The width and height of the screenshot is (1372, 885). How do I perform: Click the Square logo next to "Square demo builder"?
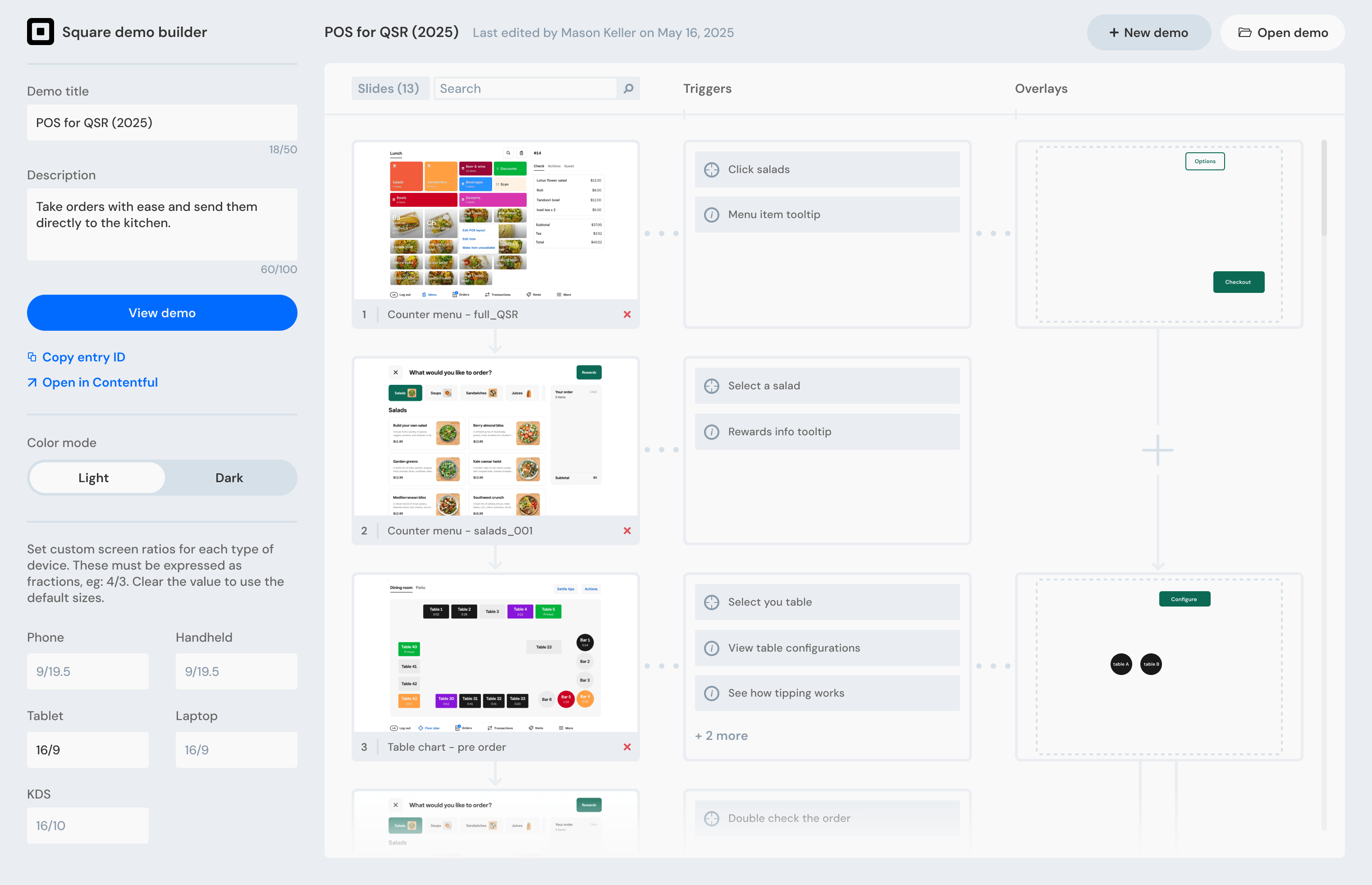(41, 32)
